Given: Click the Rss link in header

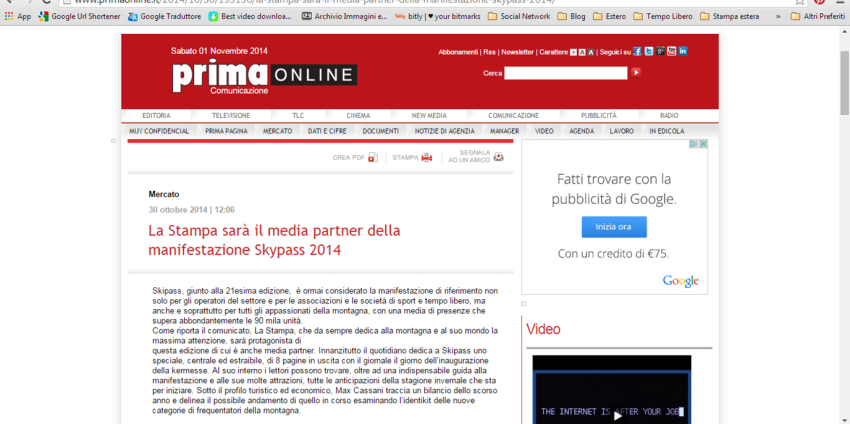Looking at the screenshot, I should 490,52.
